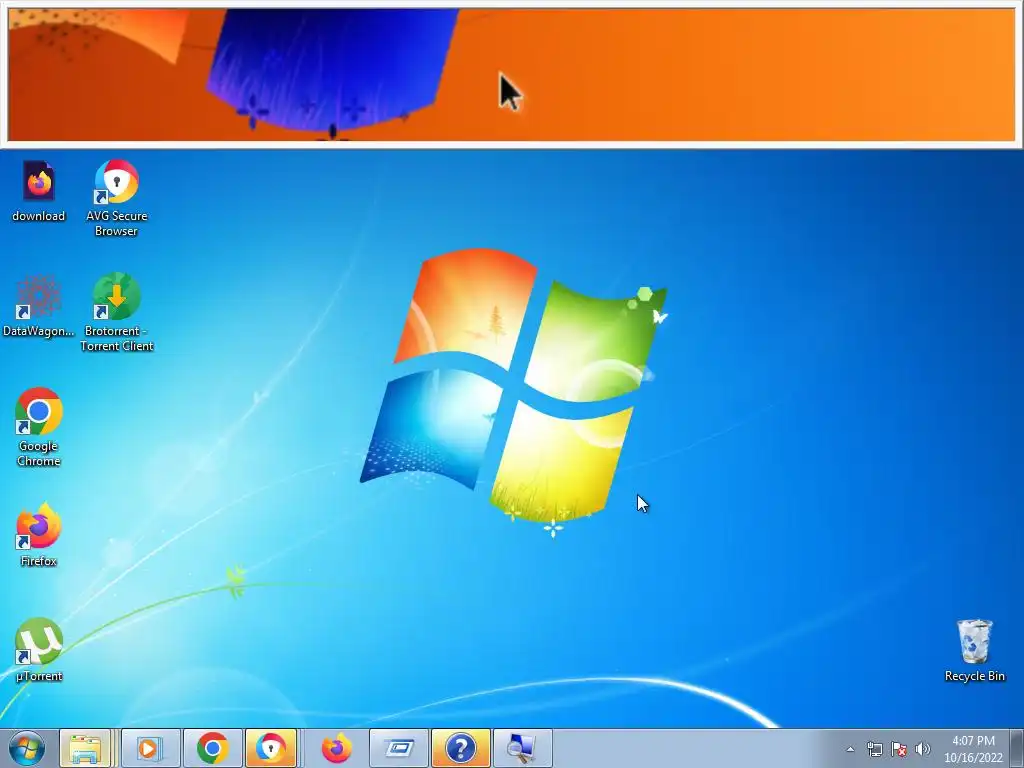Open the network status tray icon
The image size is (1024, 768).
874,749
